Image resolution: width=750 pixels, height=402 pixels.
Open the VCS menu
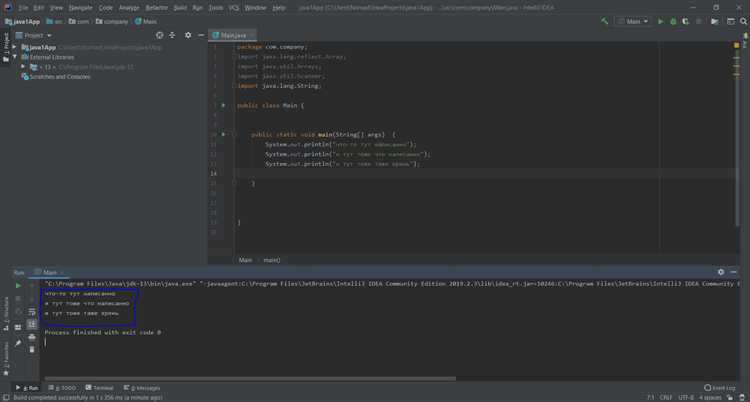(233, 8)
